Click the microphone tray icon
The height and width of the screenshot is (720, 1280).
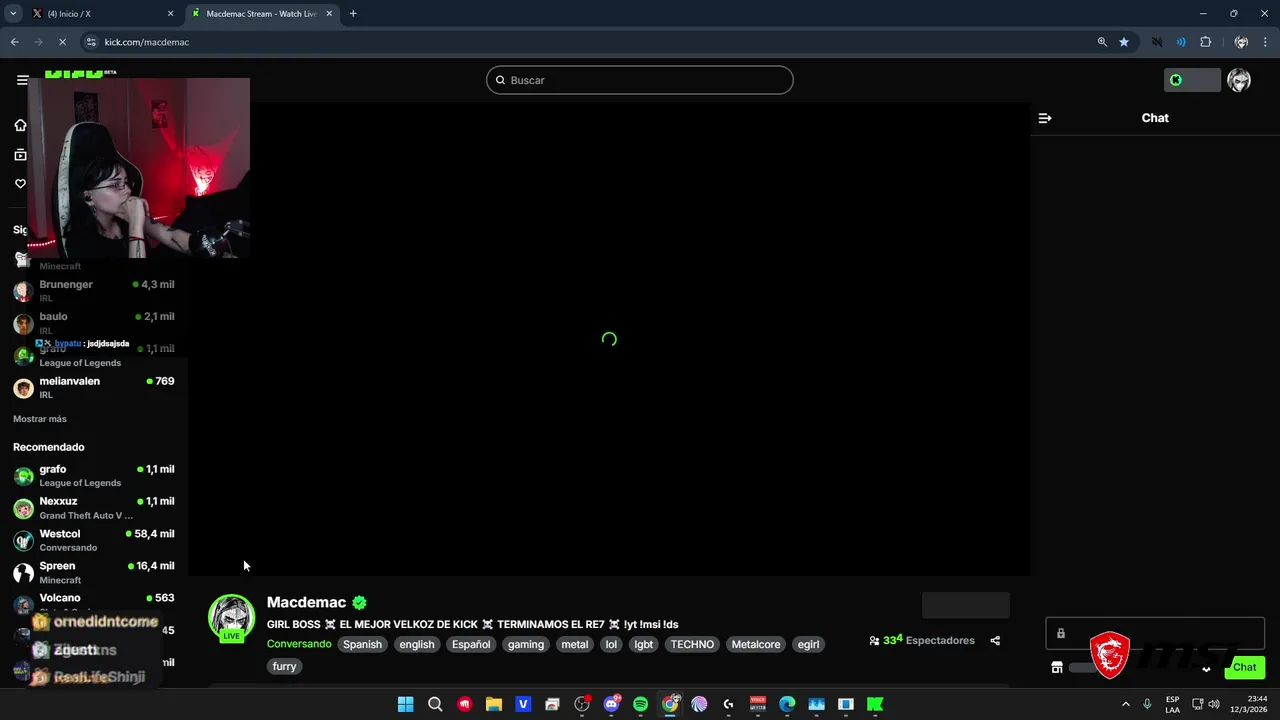tap(1147, 704)
